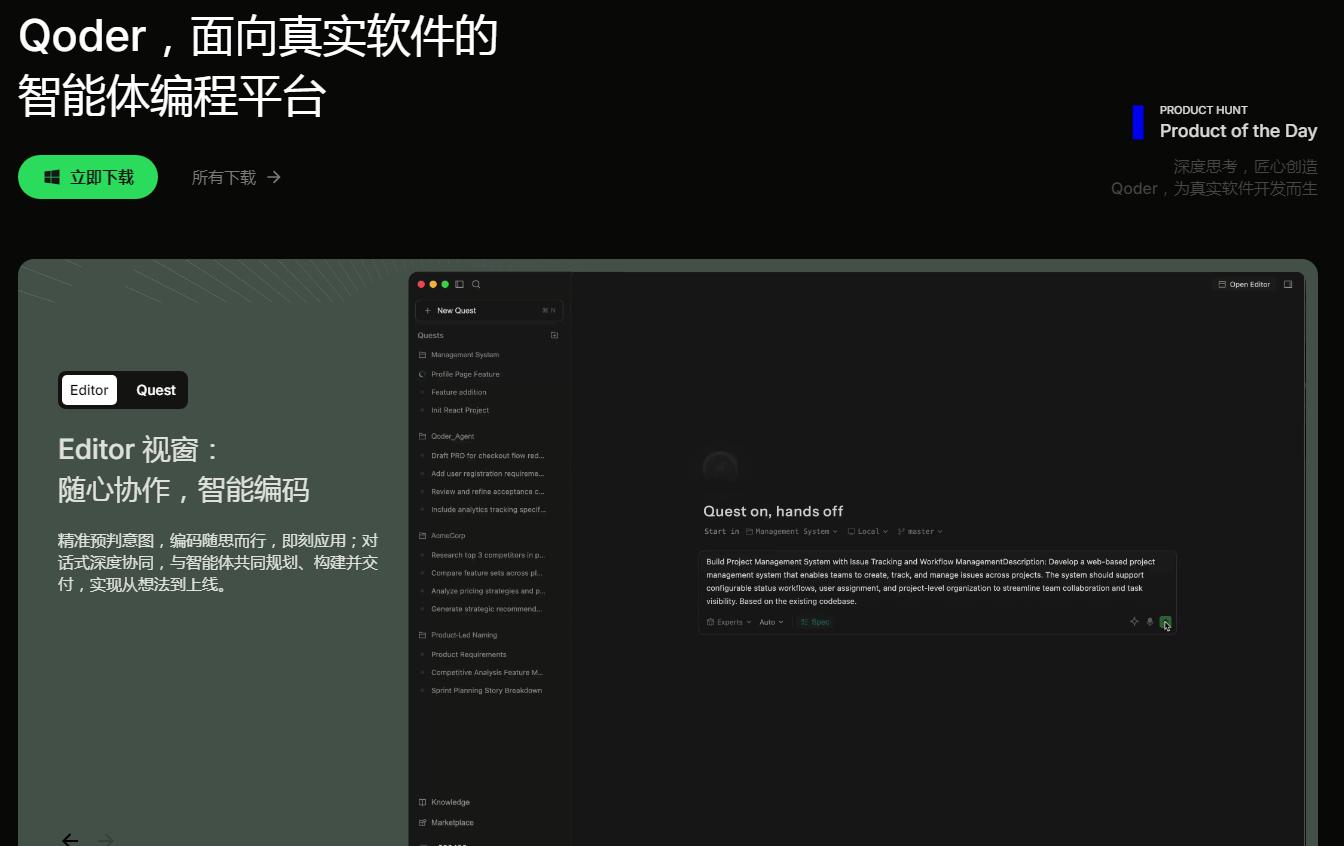Viewport: 1344px width, 846px height.
Task: Click the left arrow carousel control
Action: pos(70,839)
